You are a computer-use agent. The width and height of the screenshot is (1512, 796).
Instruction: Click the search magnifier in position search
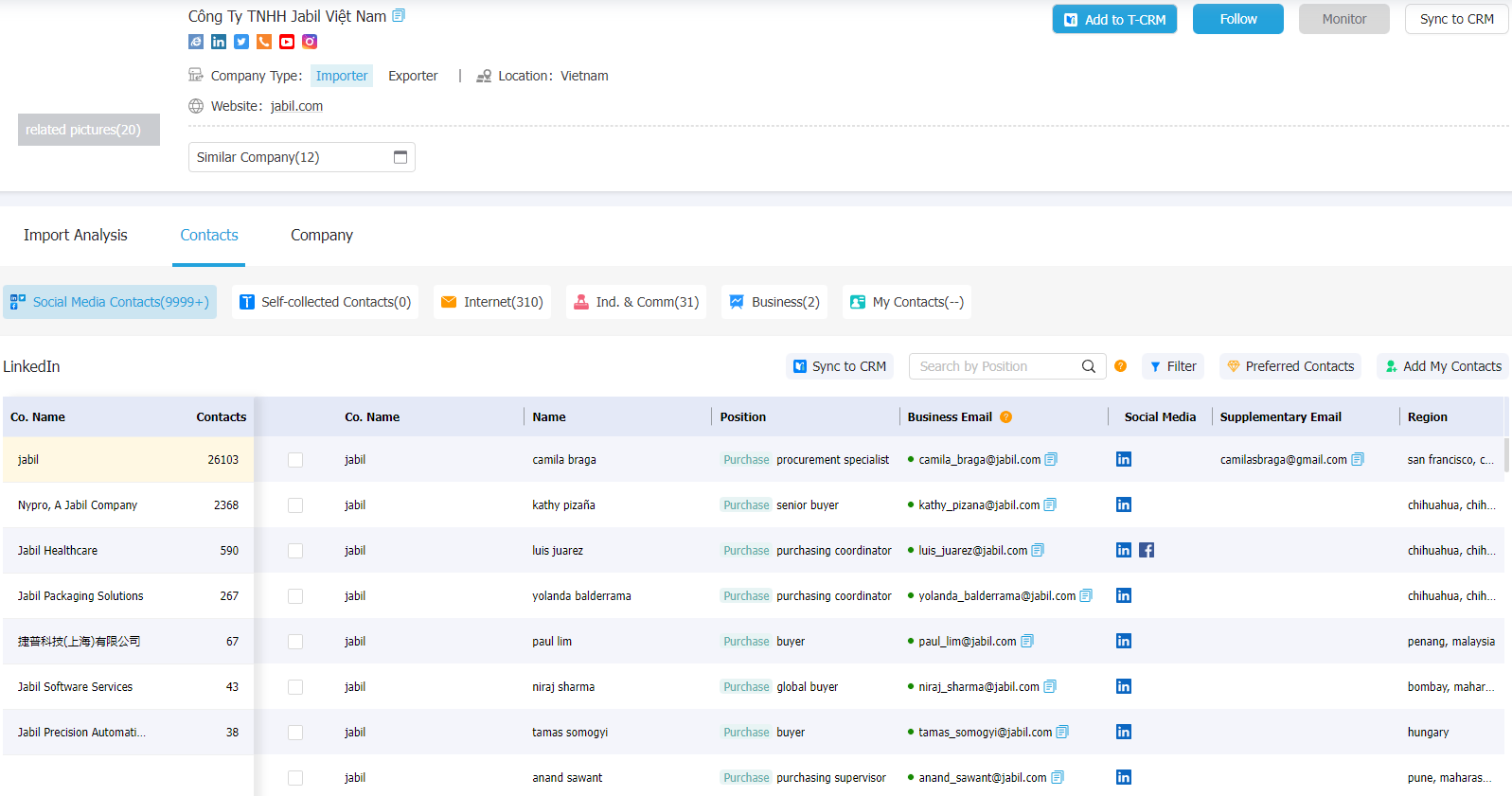(1089, 366)
